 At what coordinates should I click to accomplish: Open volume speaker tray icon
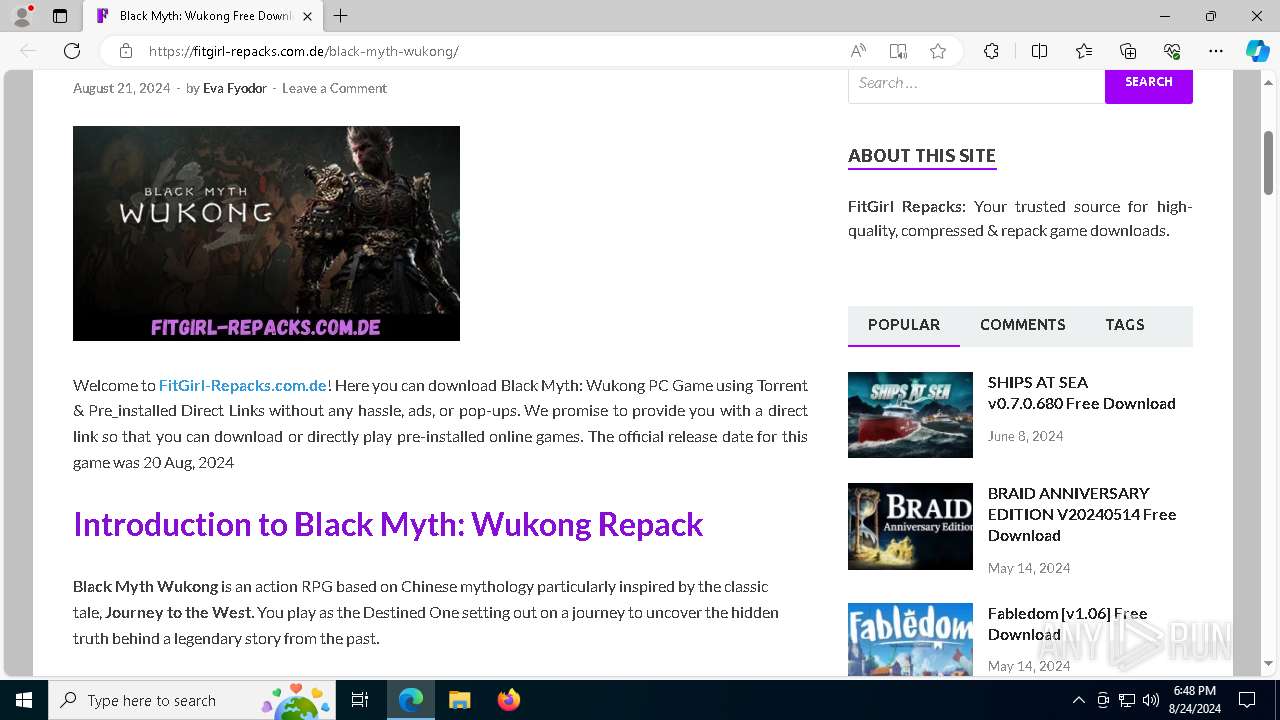click(1151, 700)
